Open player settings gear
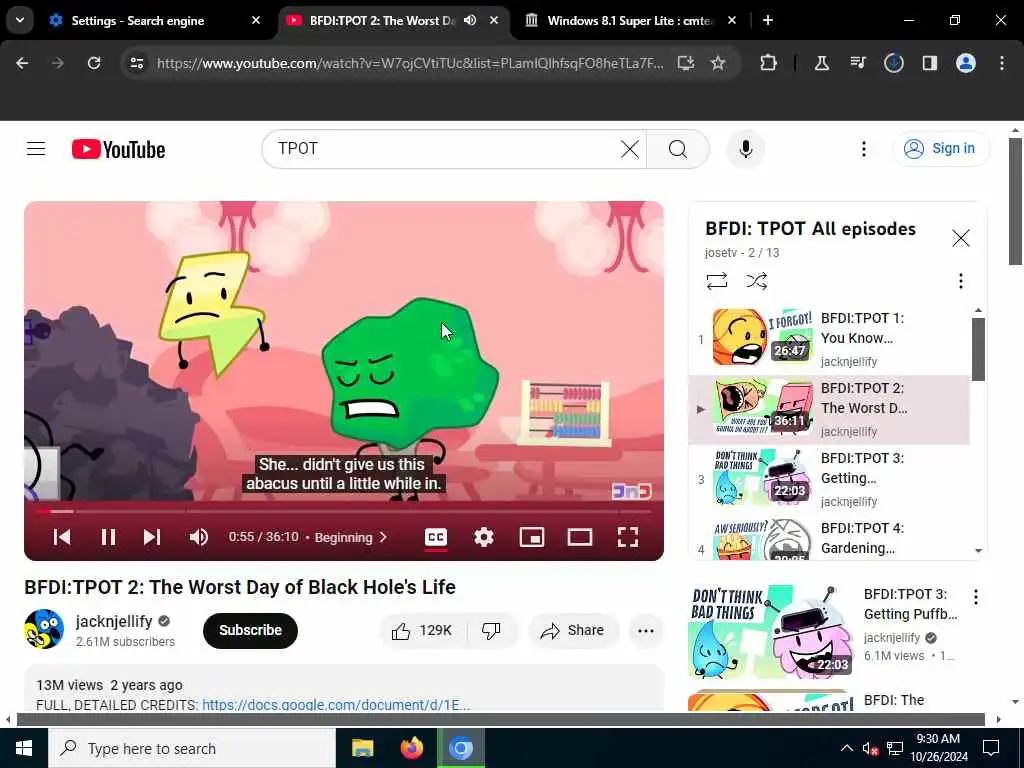The height and width of the screenshot is (768, 1024). click(484, 537)
